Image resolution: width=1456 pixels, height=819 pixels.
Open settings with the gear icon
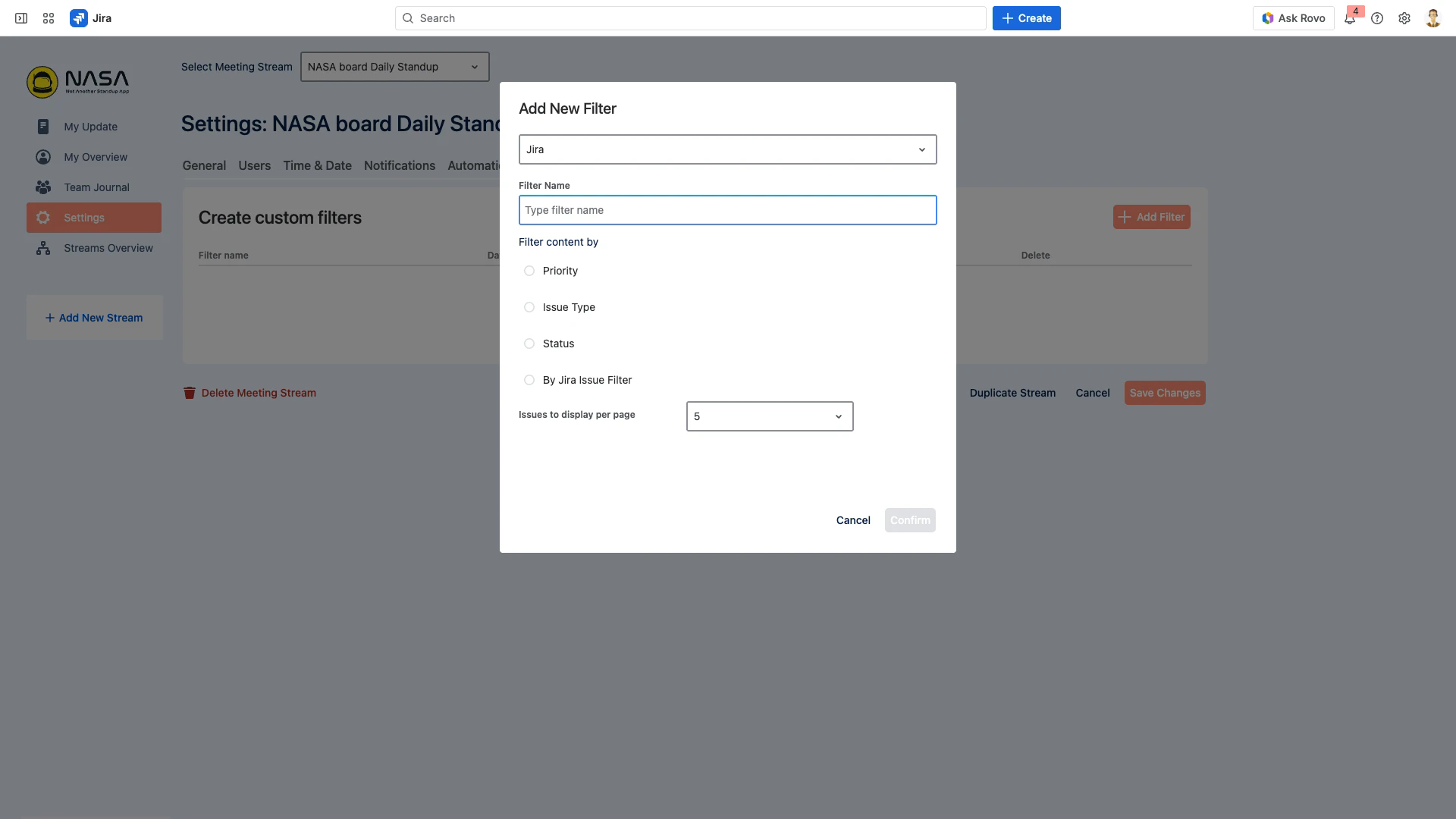click(1404, 17)
